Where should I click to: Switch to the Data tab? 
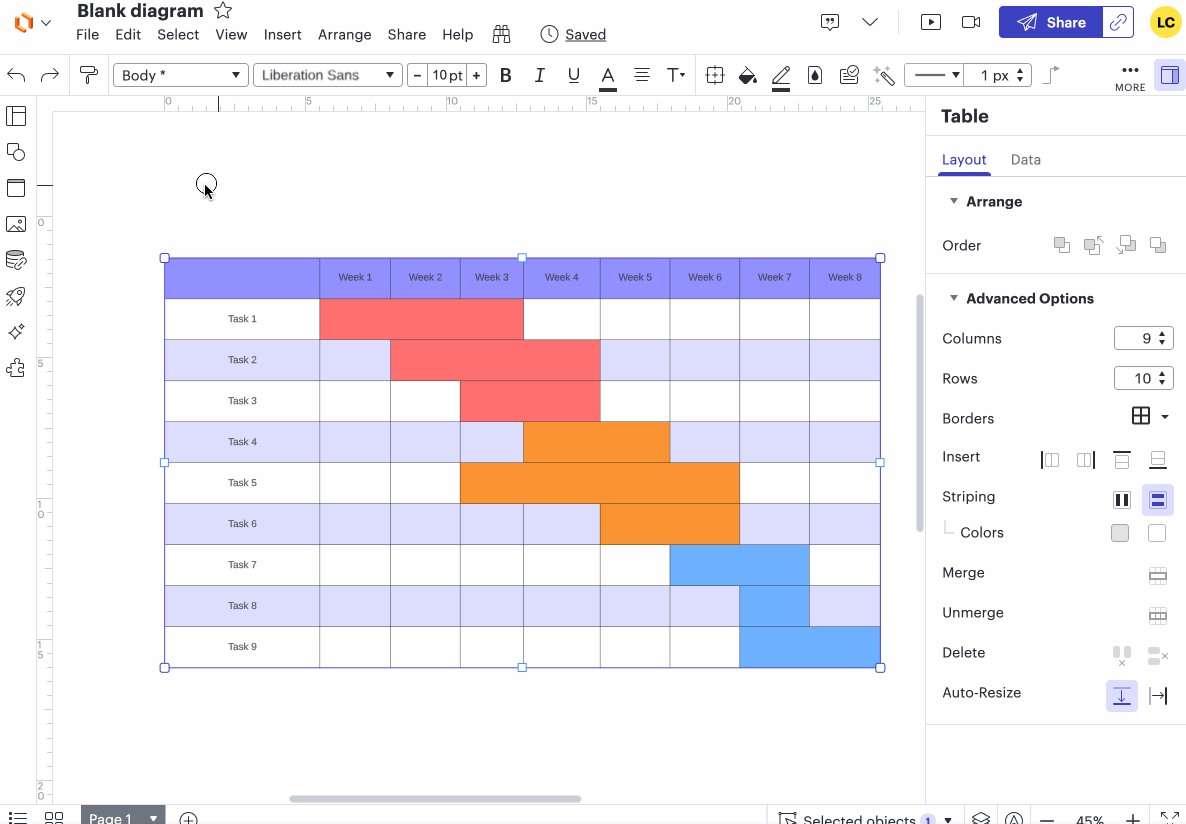1025,159
